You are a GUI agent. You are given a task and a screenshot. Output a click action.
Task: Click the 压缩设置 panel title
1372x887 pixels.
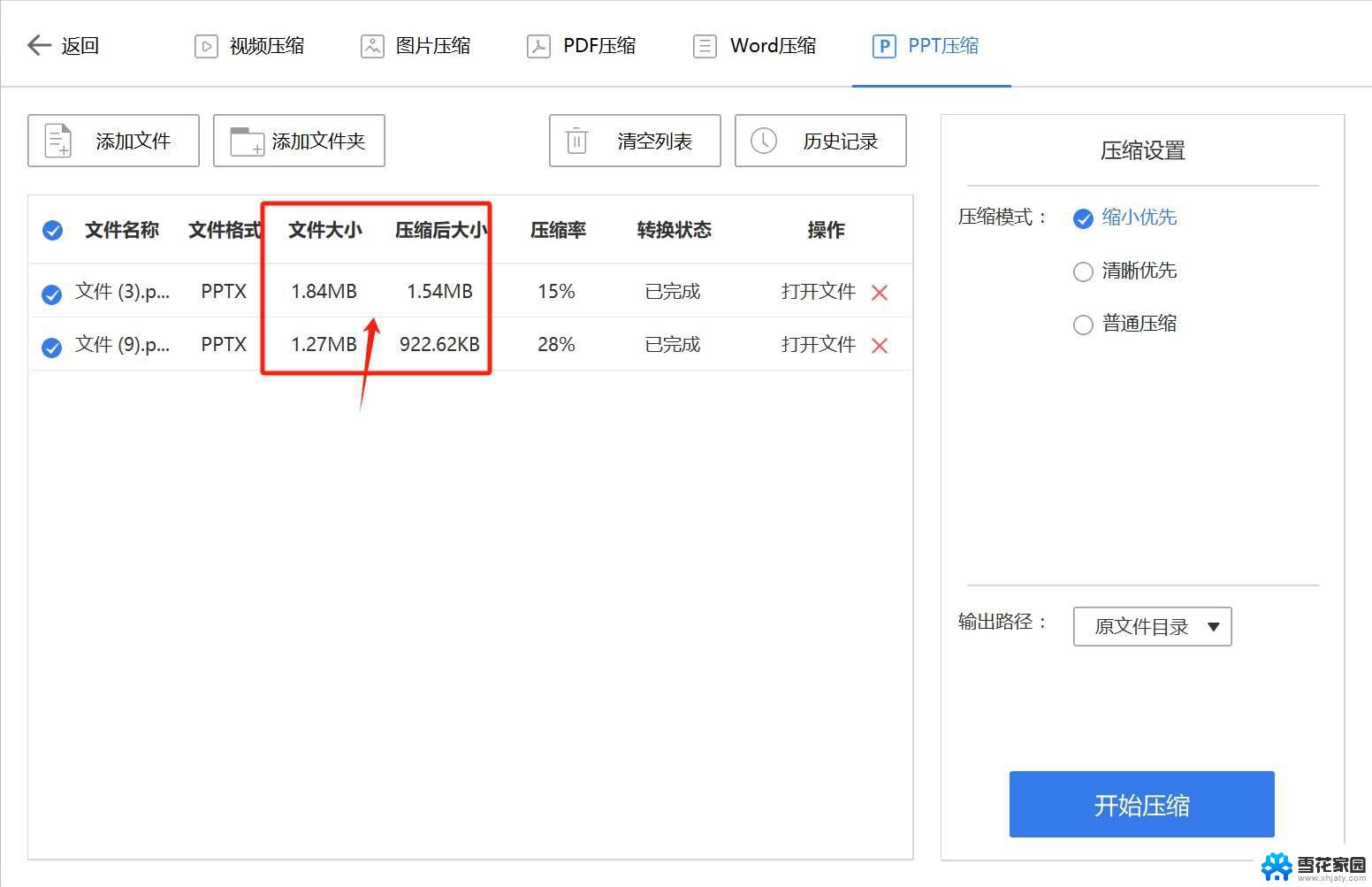pos(1142,150)
